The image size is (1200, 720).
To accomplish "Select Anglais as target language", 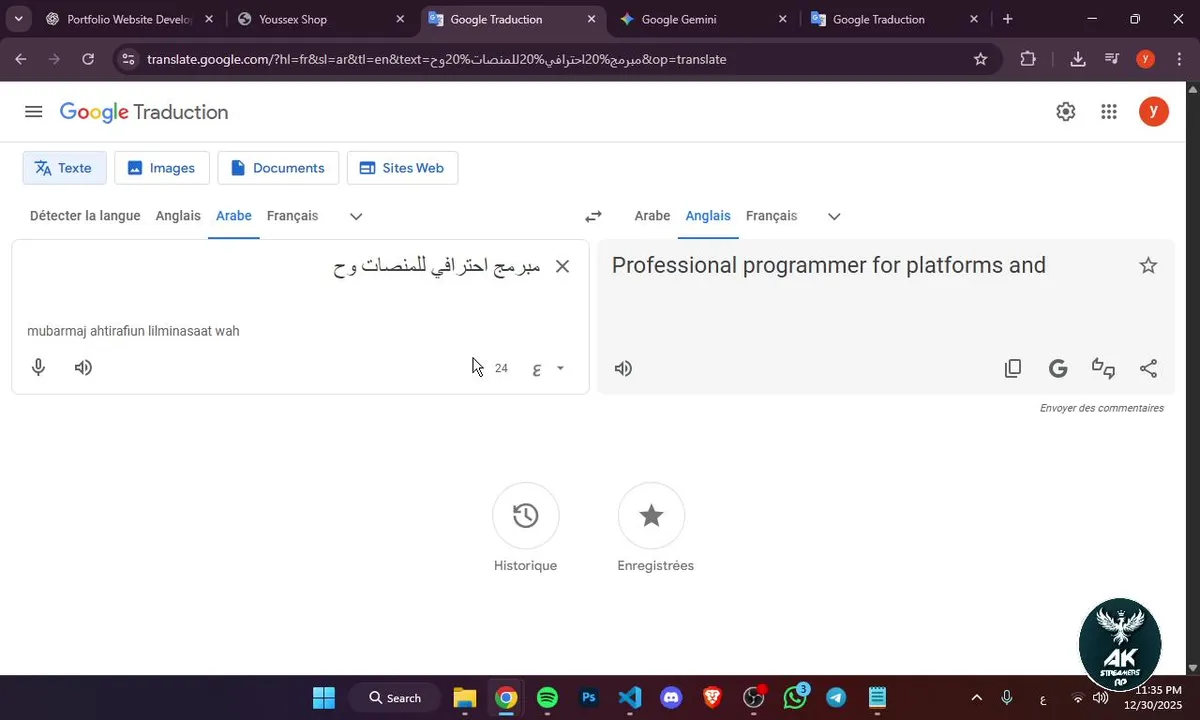I will tap(708, 216).
